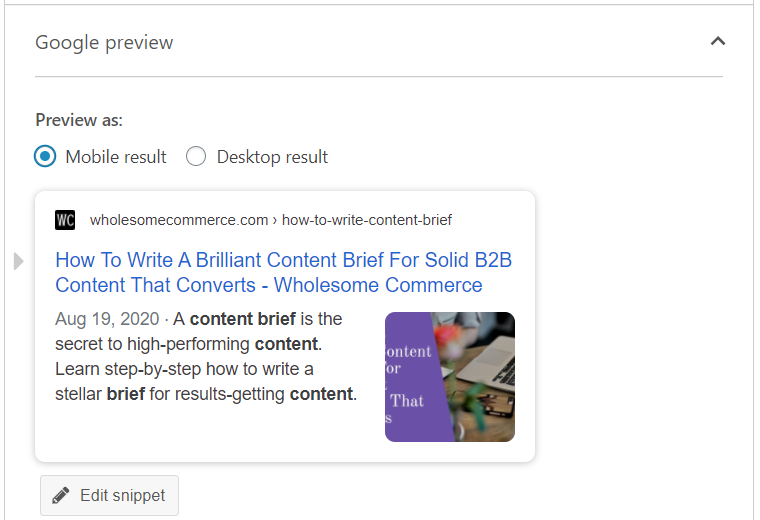Click the Google preview section heading

[x=104, y=42]
